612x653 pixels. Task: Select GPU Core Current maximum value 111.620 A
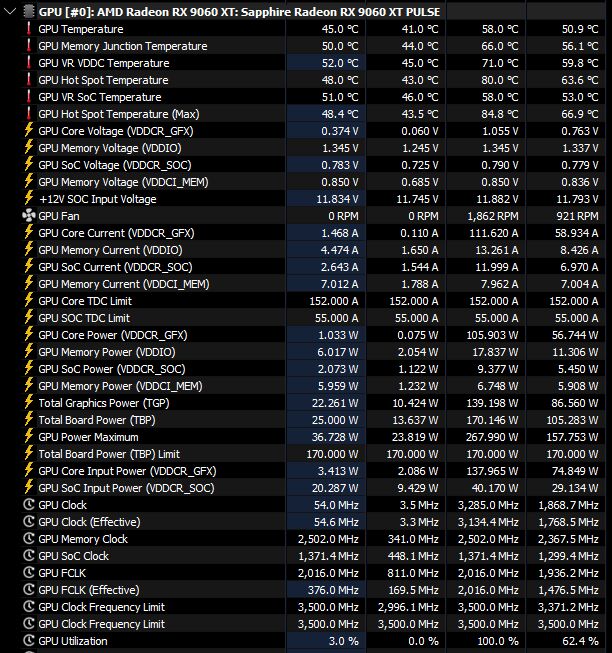494,233
